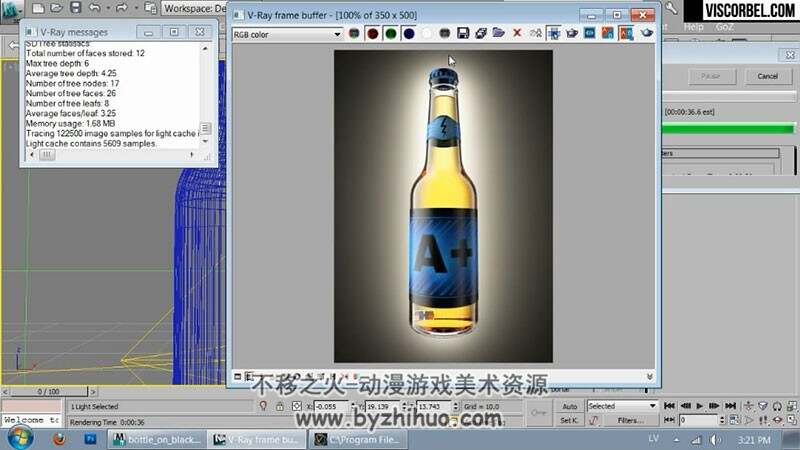Toggle the highlighted A/B history icon
The image size is (800, 450).
point(626,34)
